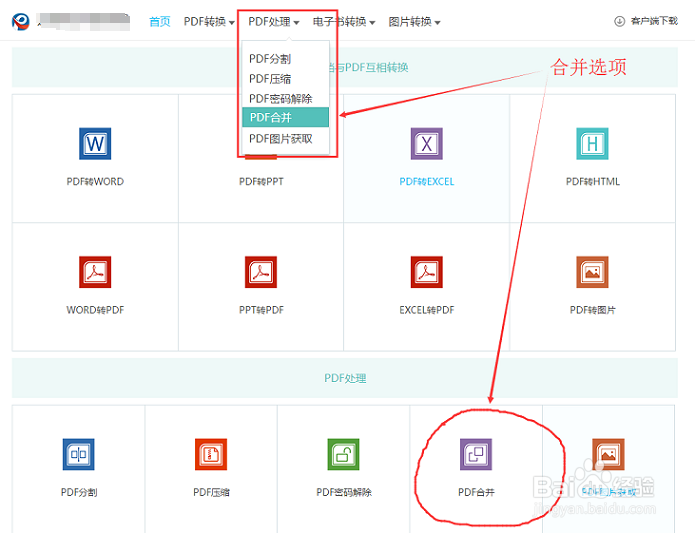This screenshot has height=533, width=695.
Task: Click the EXCEL转PDF label
Action: pyautogui.click(x=426, y=310)
